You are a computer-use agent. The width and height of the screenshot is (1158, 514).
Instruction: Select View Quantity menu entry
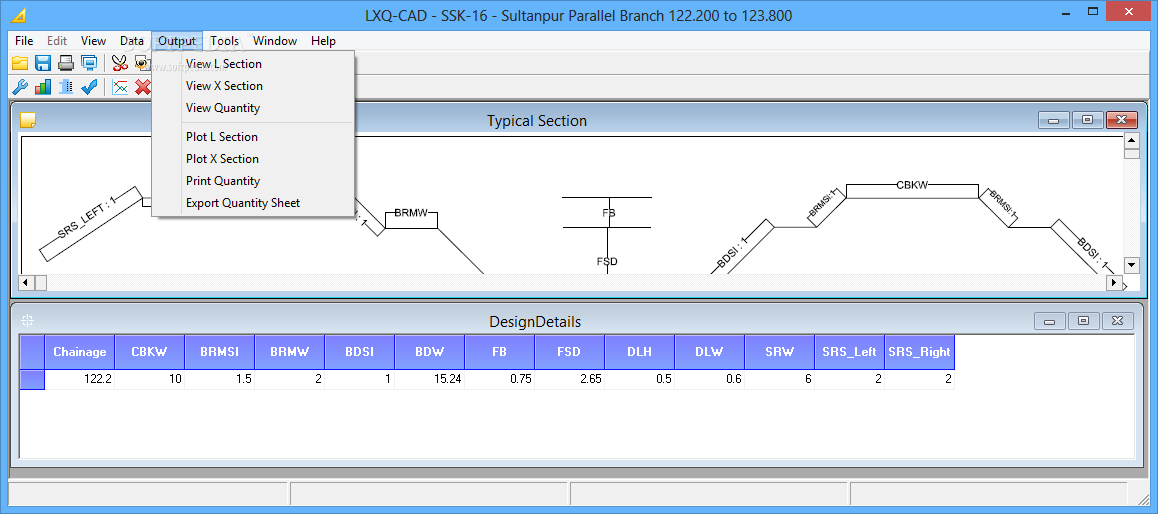coord(253,108)
